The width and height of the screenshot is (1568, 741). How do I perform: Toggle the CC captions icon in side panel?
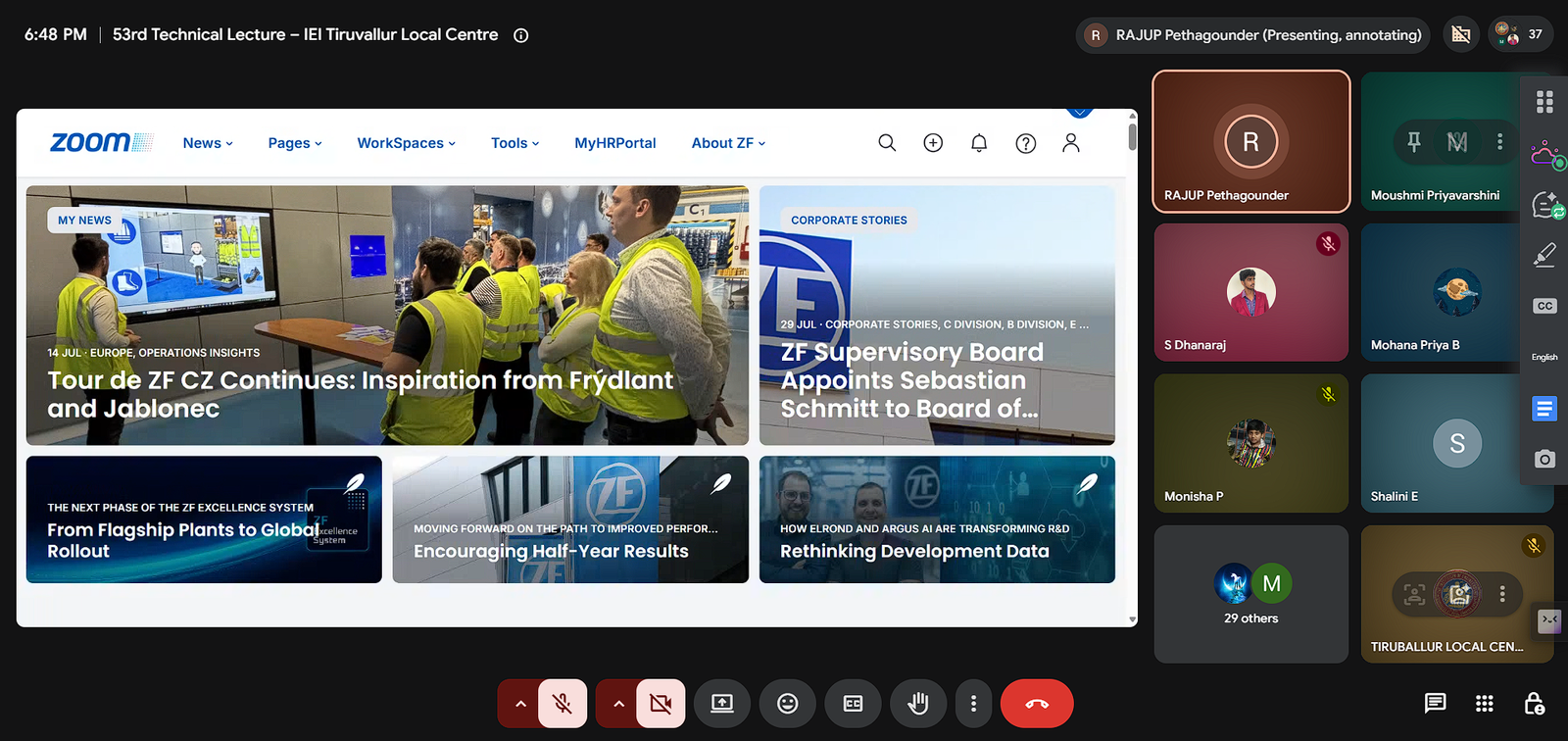pos(1544,306)
